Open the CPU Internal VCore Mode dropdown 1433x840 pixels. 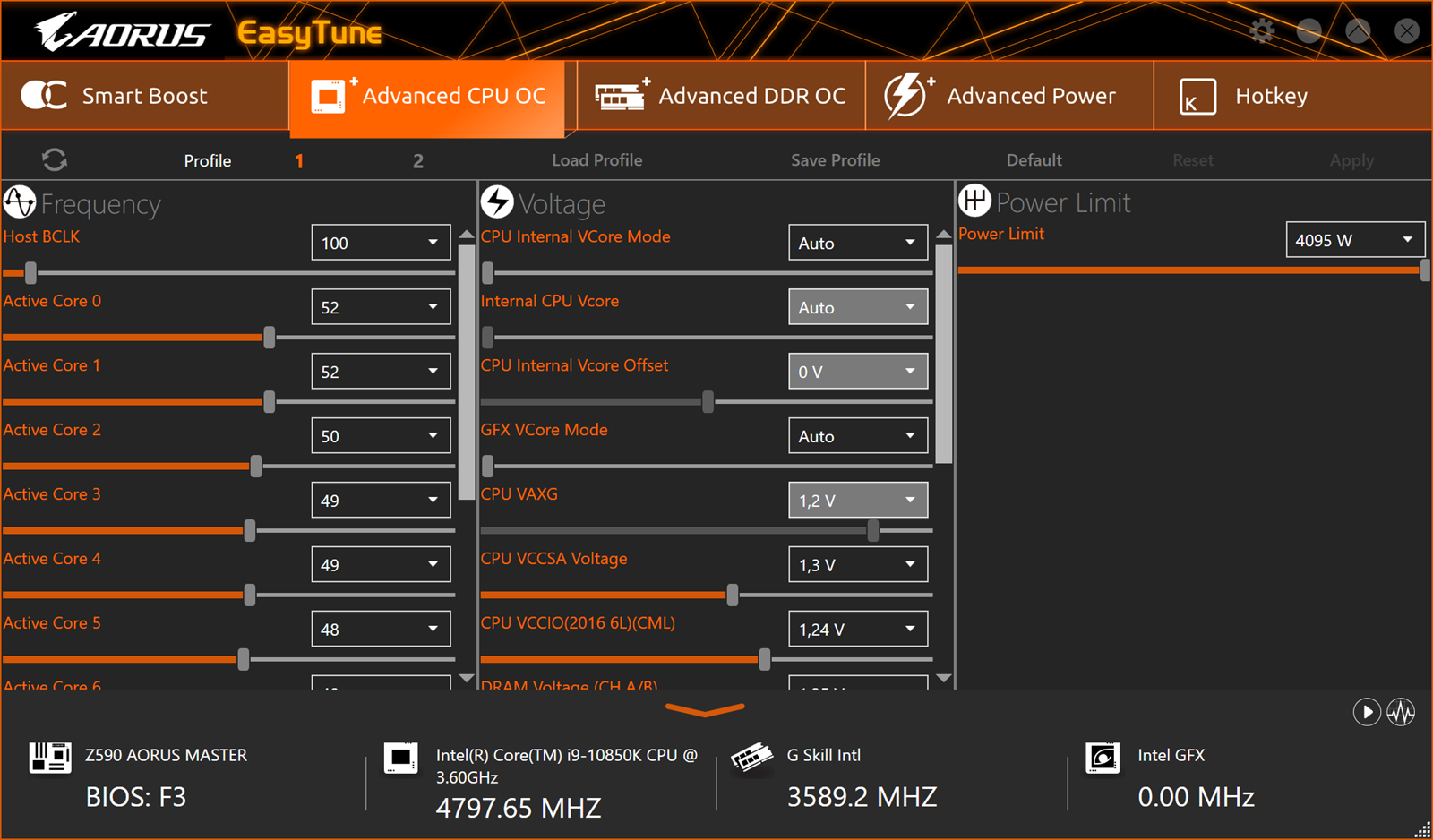coord(858,243)
